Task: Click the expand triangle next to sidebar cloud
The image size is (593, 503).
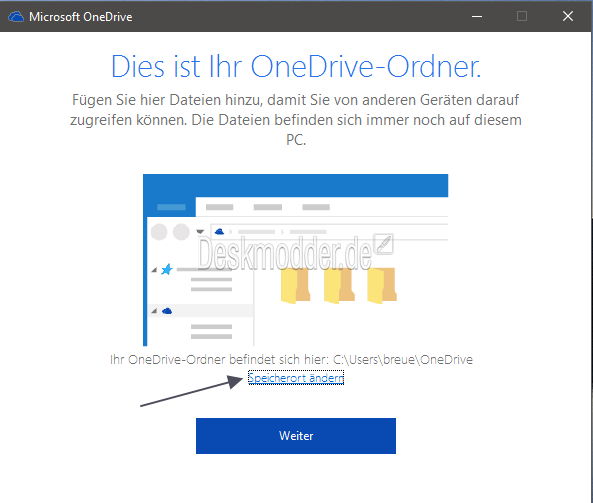Action: (x=154, y=311)
